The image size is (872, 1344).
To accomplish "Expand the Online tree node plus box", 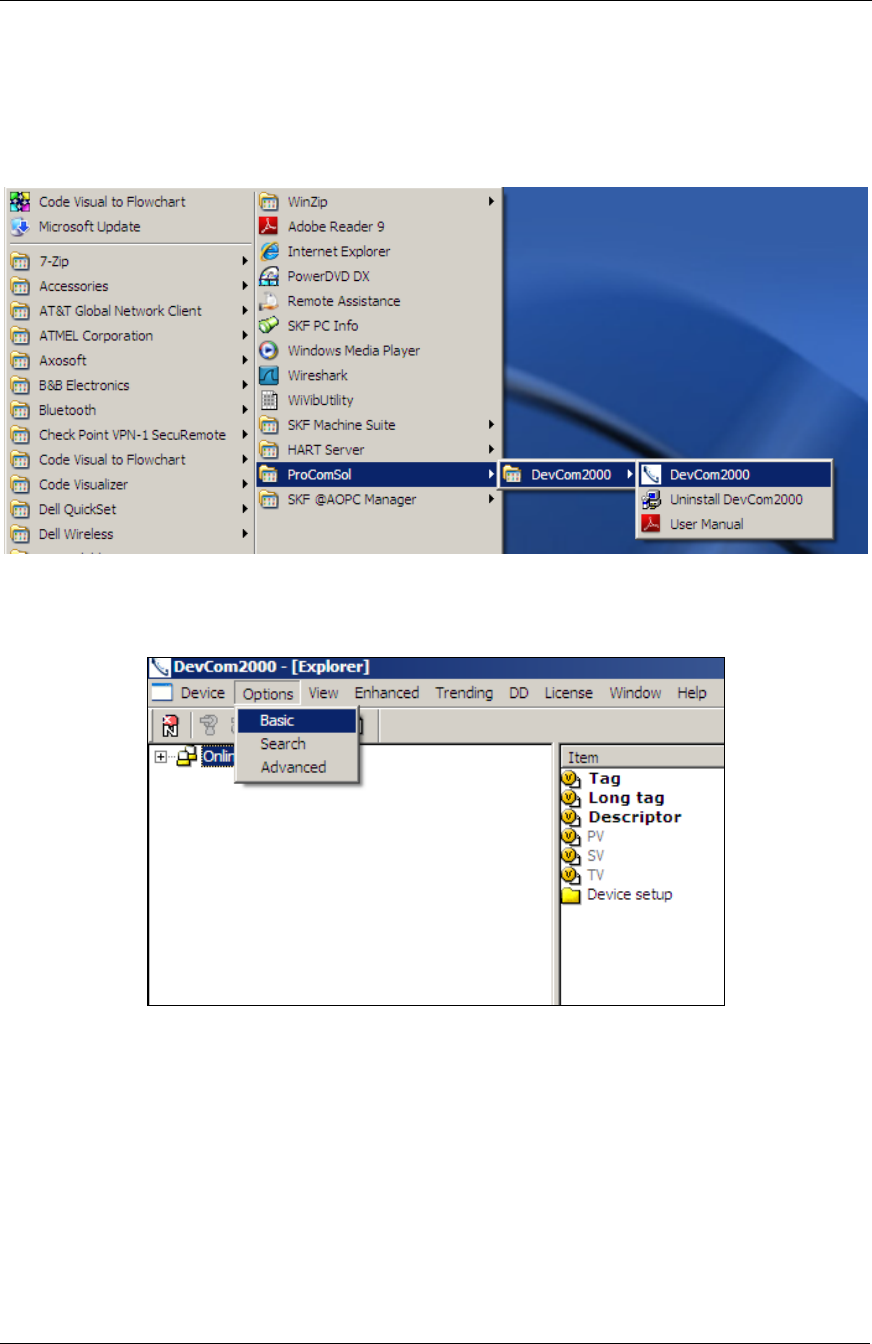I will click(x=161, y=757).
